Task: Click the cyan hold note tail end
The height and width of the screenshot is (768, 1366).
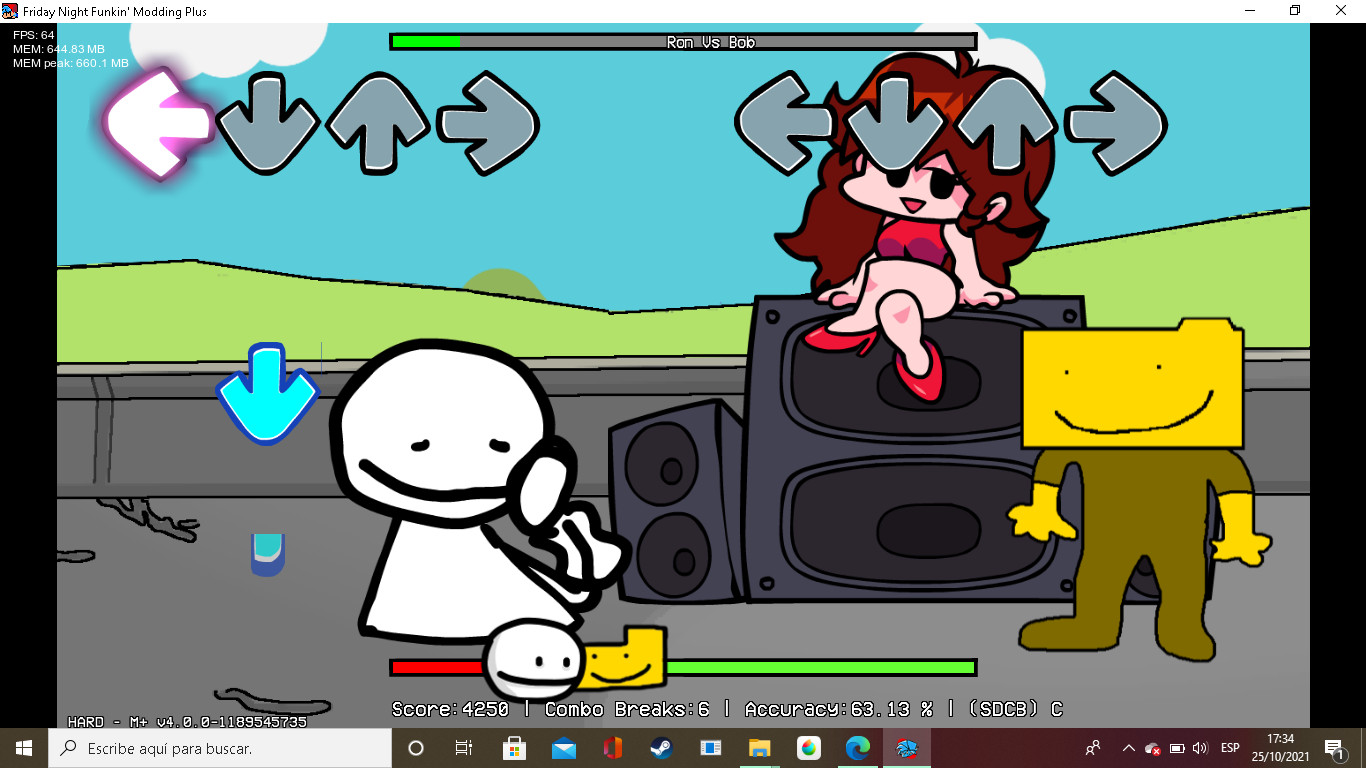Action: pyautogui.click(x=268, y=555)
